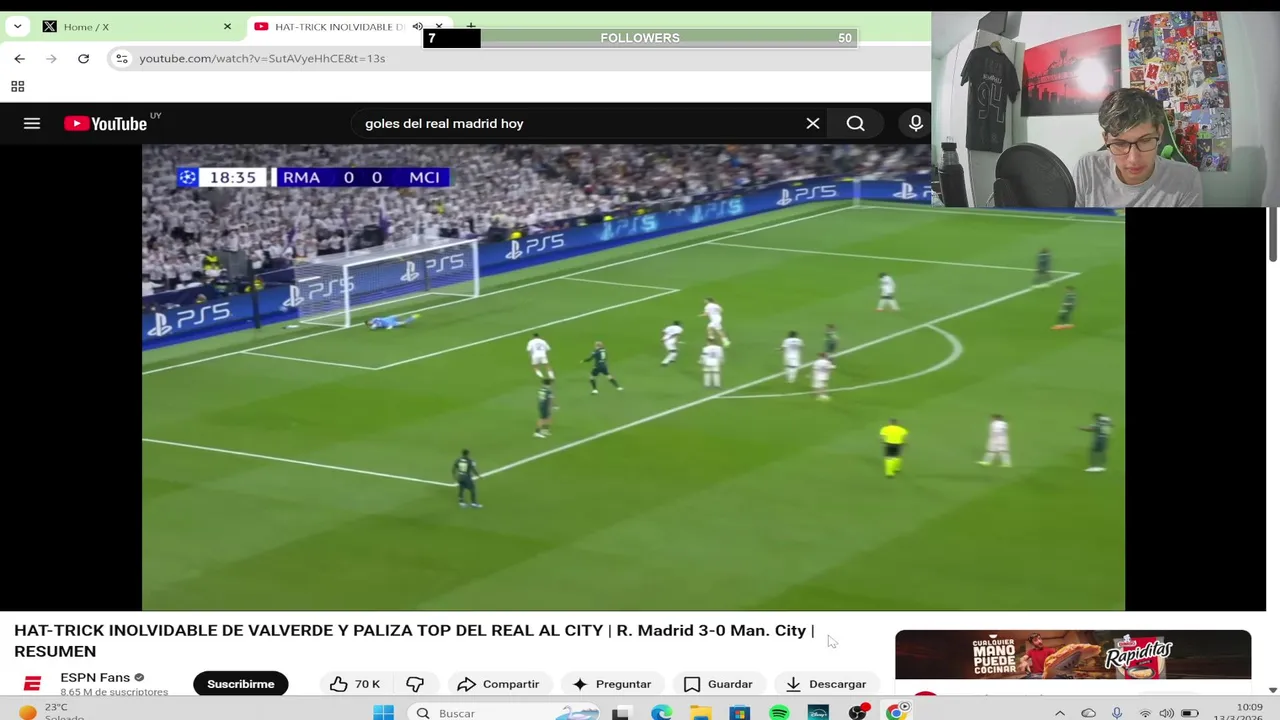
Task: Open the ESPN Fans channel name
Action: click(95, 677)
